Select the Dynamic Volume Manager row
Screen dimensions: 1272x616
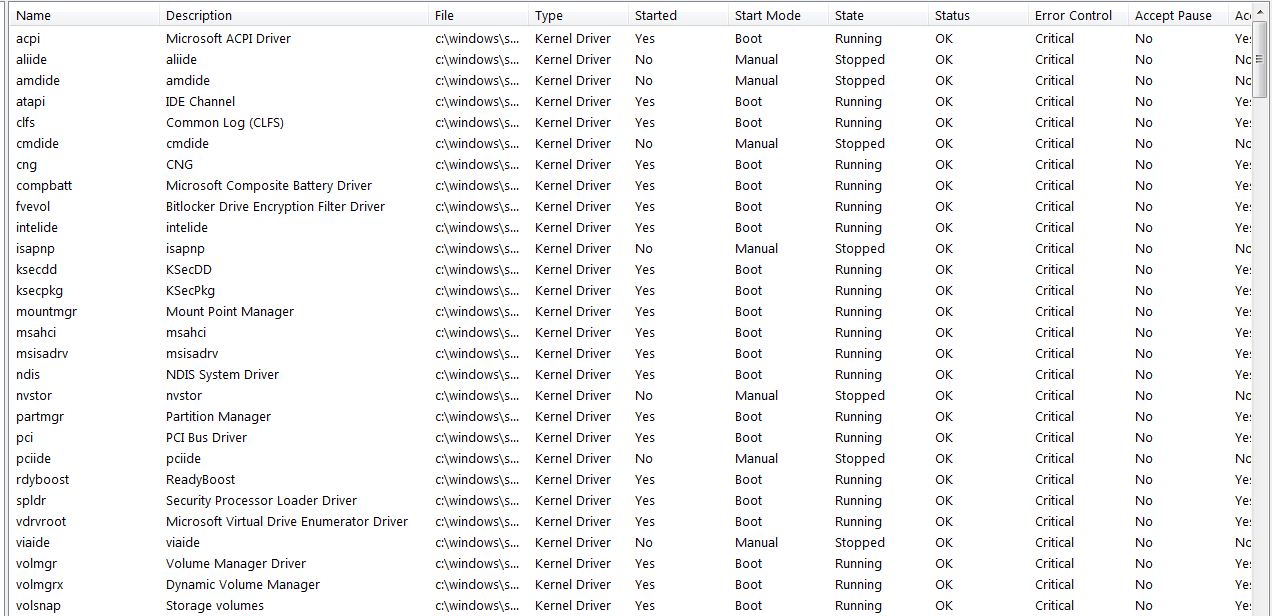[x=640, y=584]
